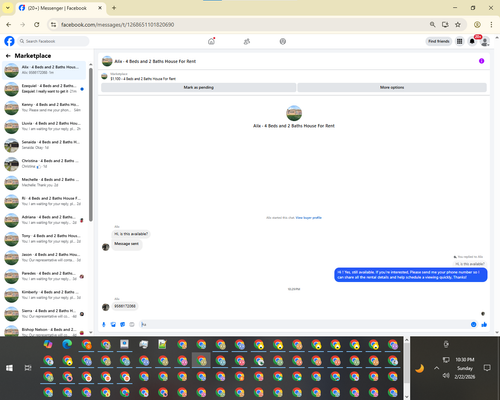Open the Chrome profile avatar icon
The width and height of the screenshot is (500, 400).
click(x=477, y=24)
